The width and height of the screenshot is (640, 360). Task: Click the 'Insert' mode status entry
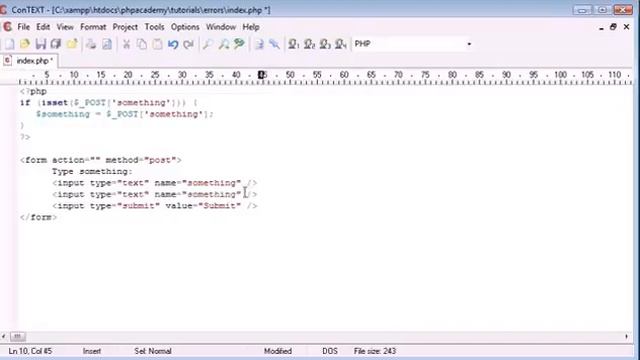pos(92,351)
